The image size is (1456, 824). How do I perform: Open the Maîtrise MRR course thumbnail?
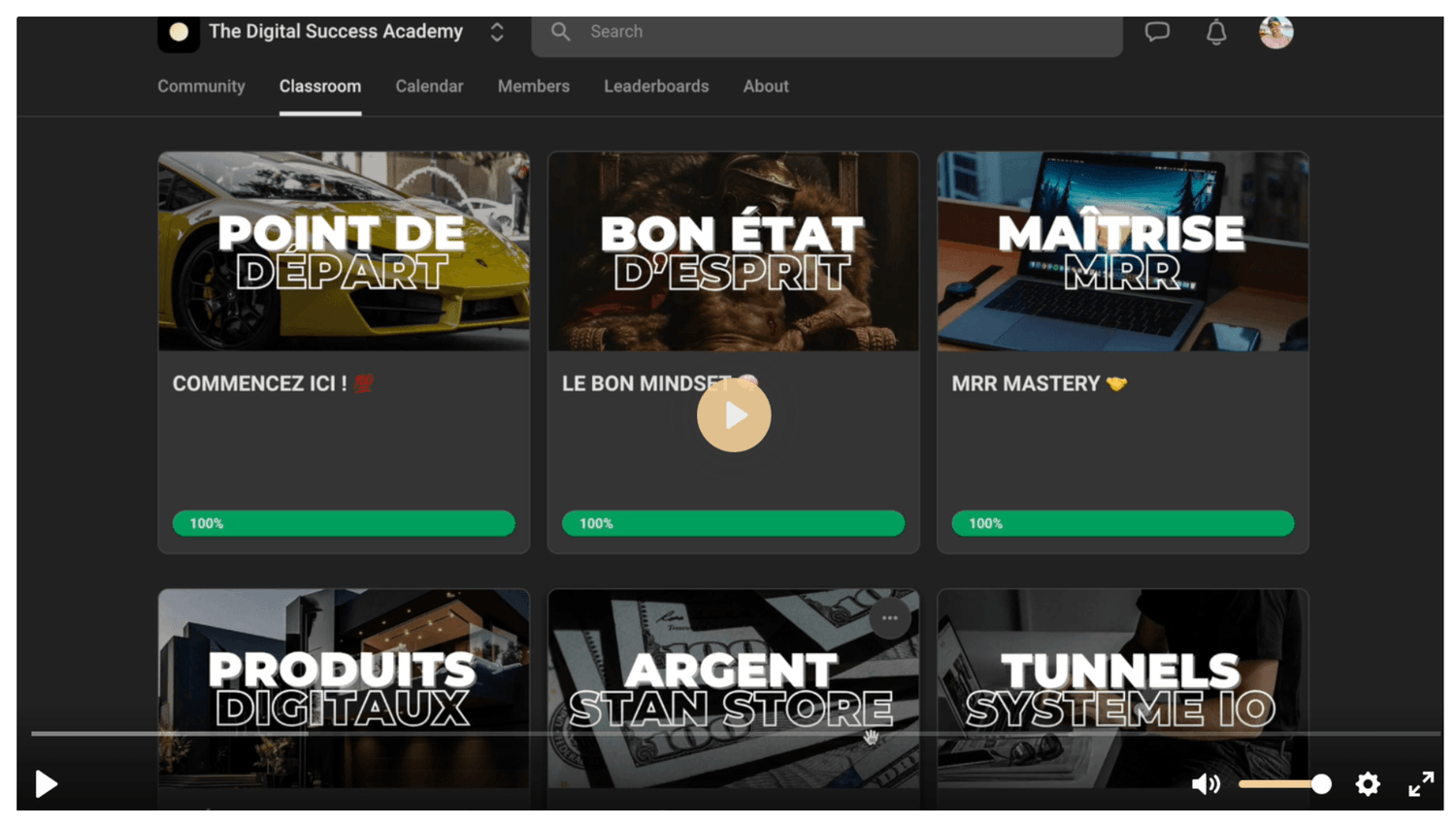(1123, 251)
